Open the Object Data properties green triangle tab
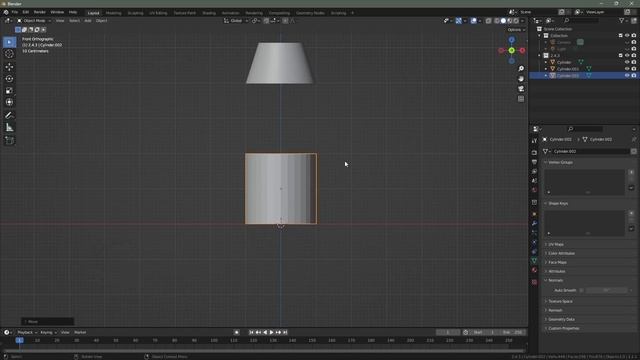 pos(534,260)
